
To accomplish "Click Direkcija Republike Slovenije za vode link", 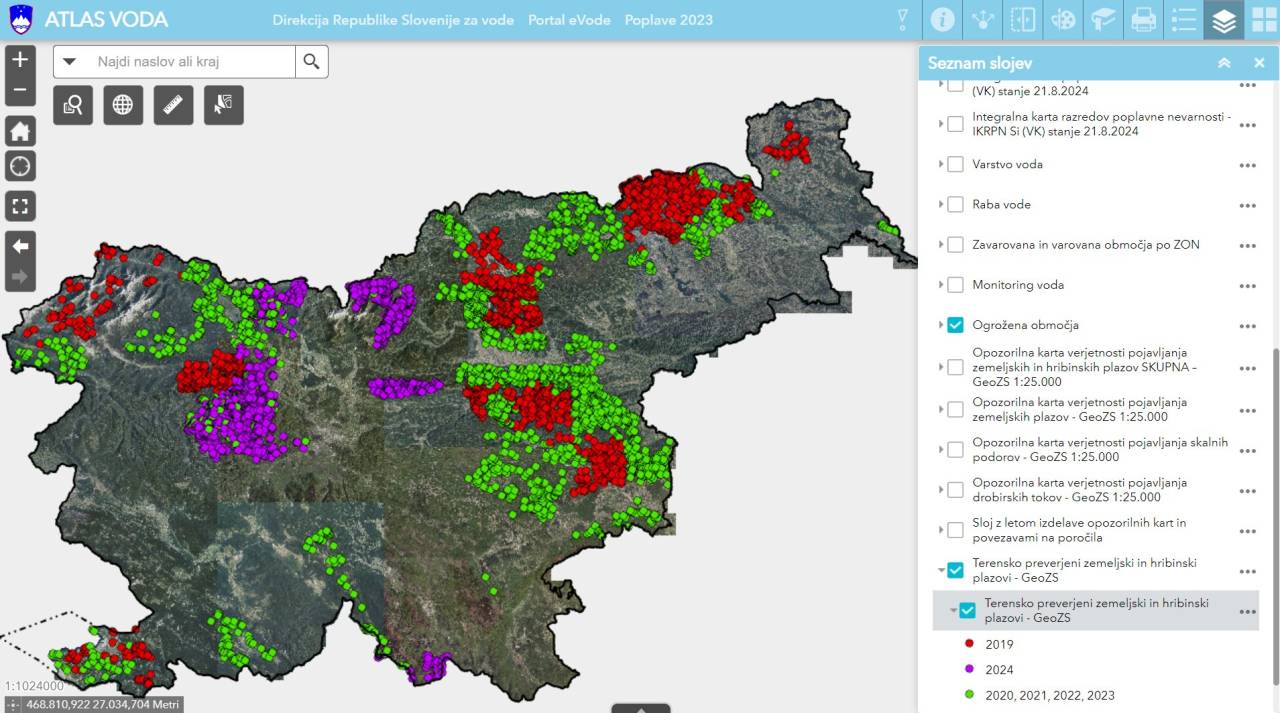I will pyautogui.click(x=393, y=20).
